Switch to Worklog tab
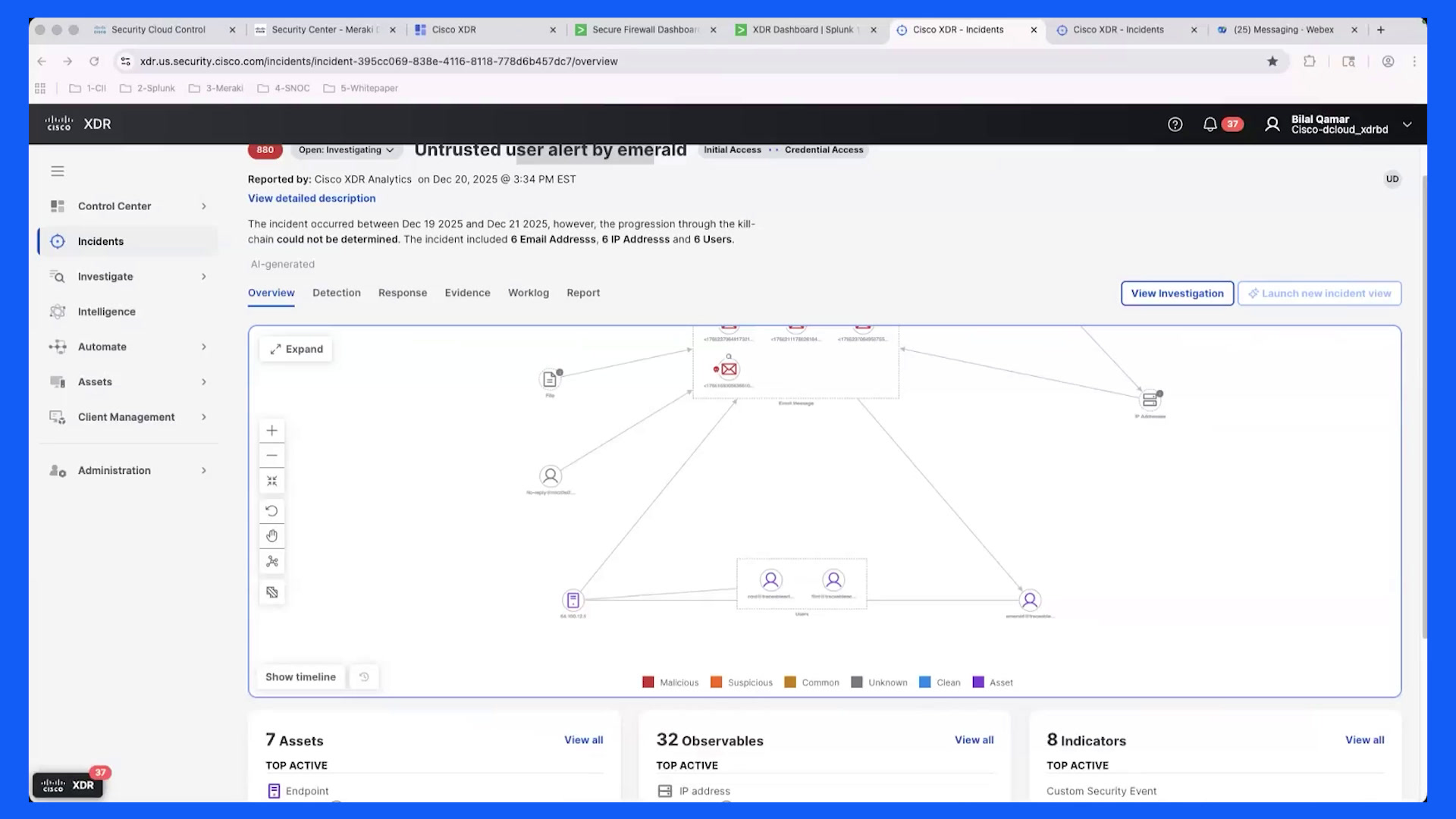Screen dimensions: 1456x819 [x=529, y=293]
